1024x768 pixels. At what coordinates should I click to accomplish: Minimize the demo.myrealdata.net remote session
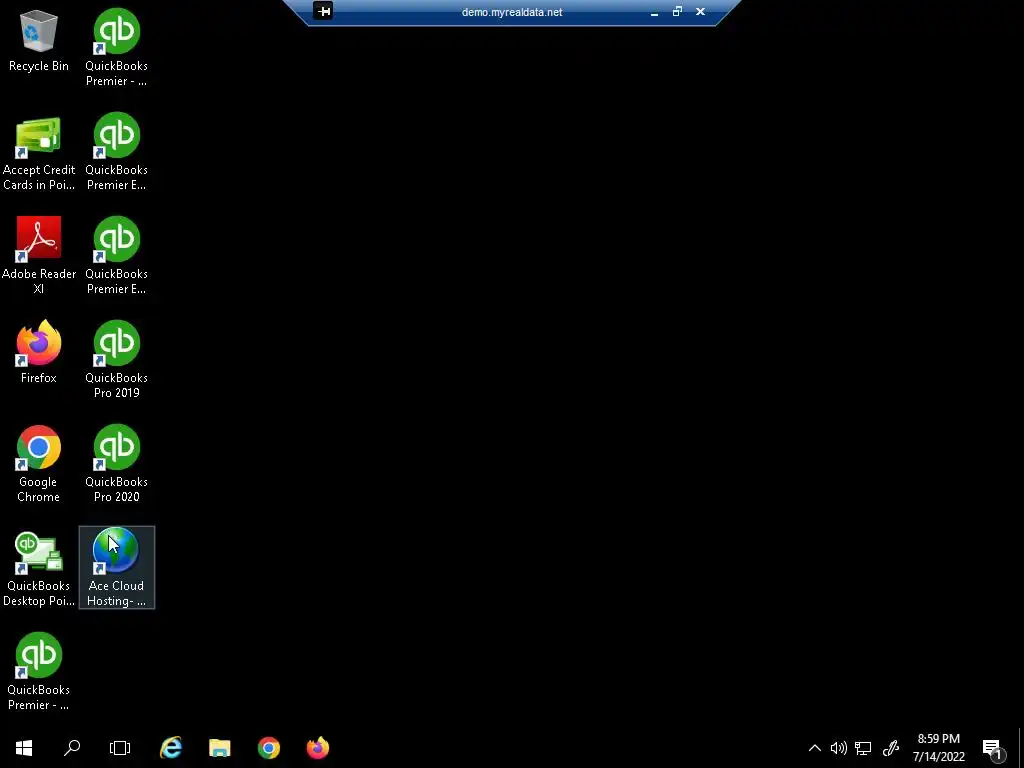(x=654, y=12)
